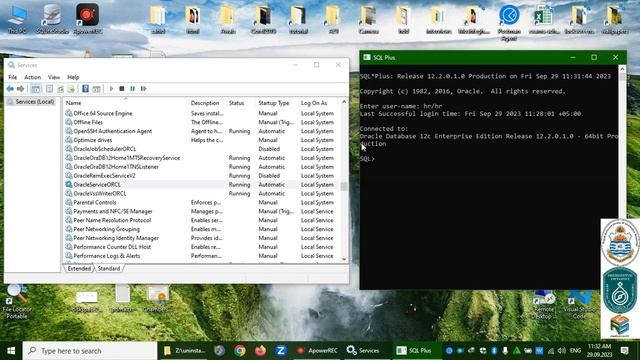Switch to ApowerREC taskbar button
Viewport: 640px width, 360px height.
[x=317, y=351]
